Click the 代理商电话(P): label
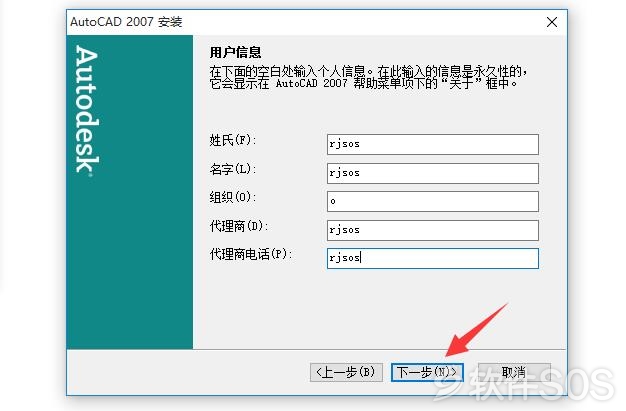This screenshot has height=411, width=626. tap(251, 254)
